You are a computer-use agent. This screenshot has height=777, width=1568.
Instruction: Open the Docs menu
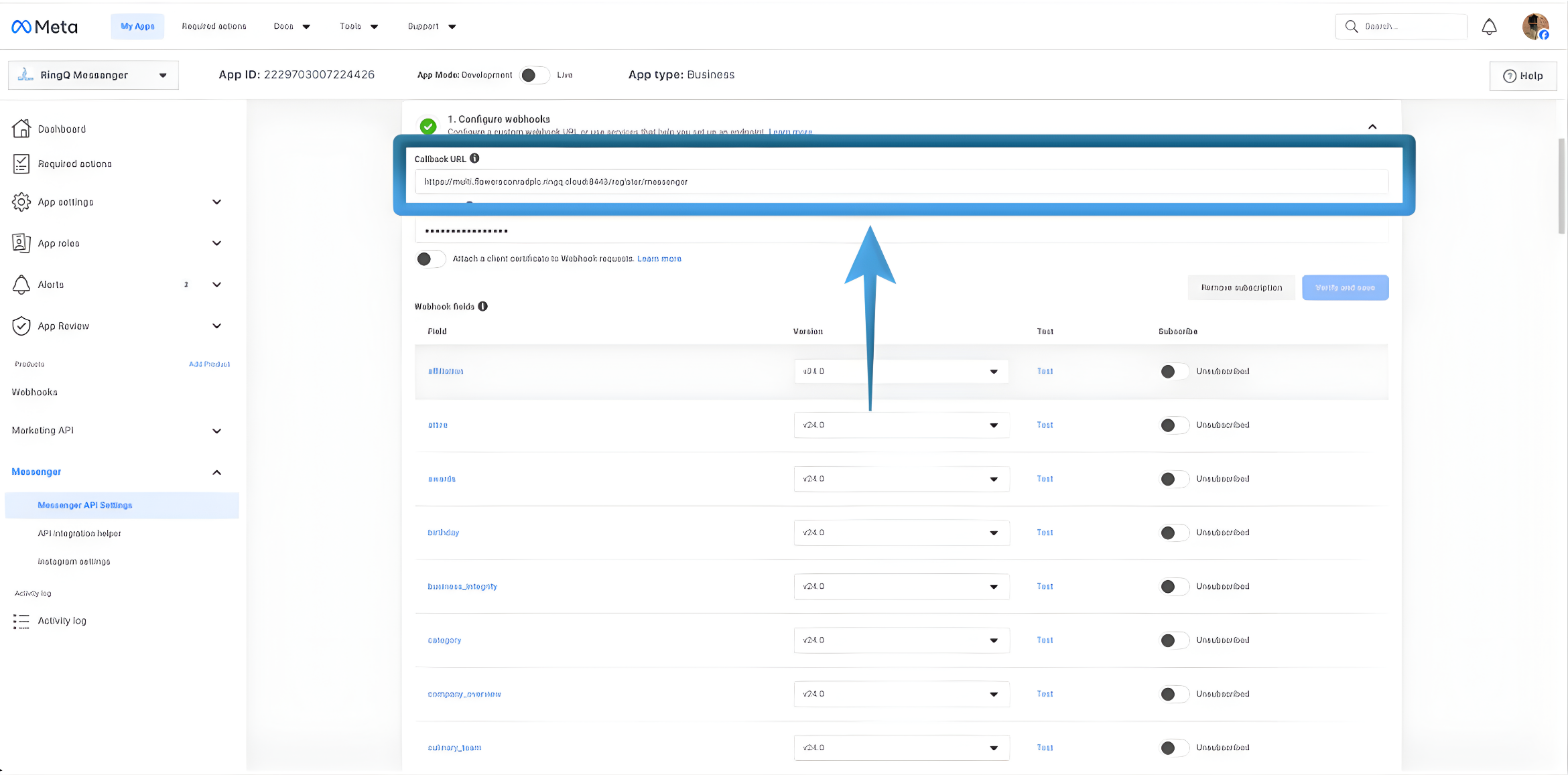(290, 26)
